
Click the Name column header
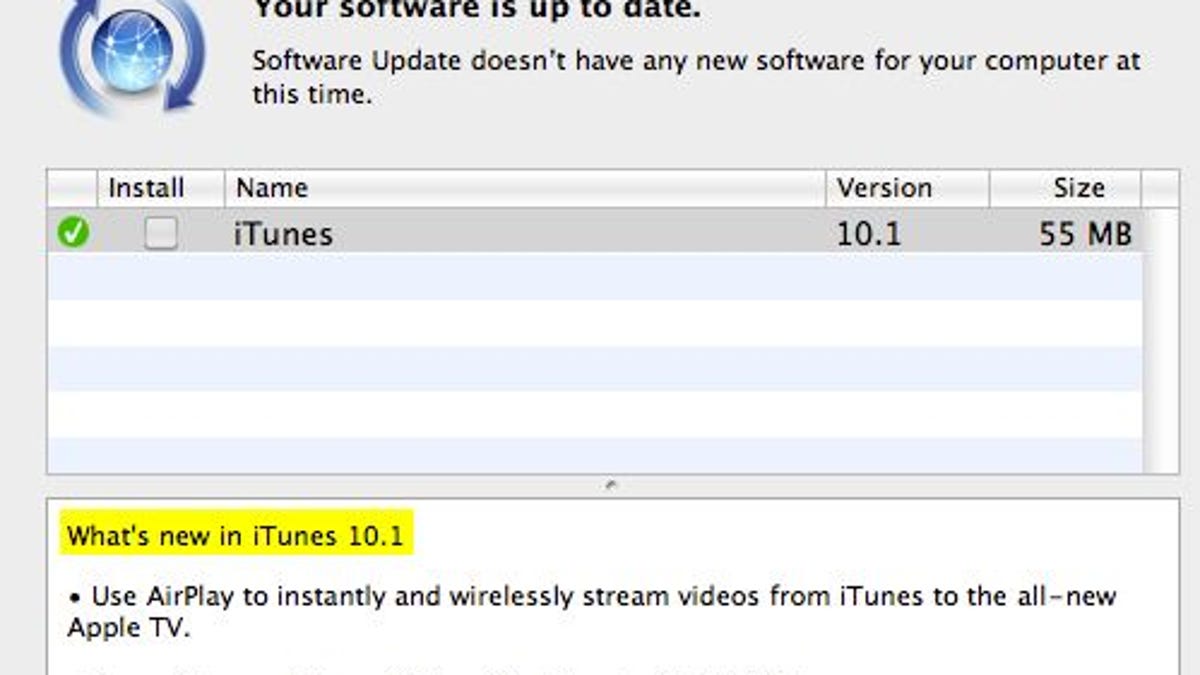coord(271,187)
